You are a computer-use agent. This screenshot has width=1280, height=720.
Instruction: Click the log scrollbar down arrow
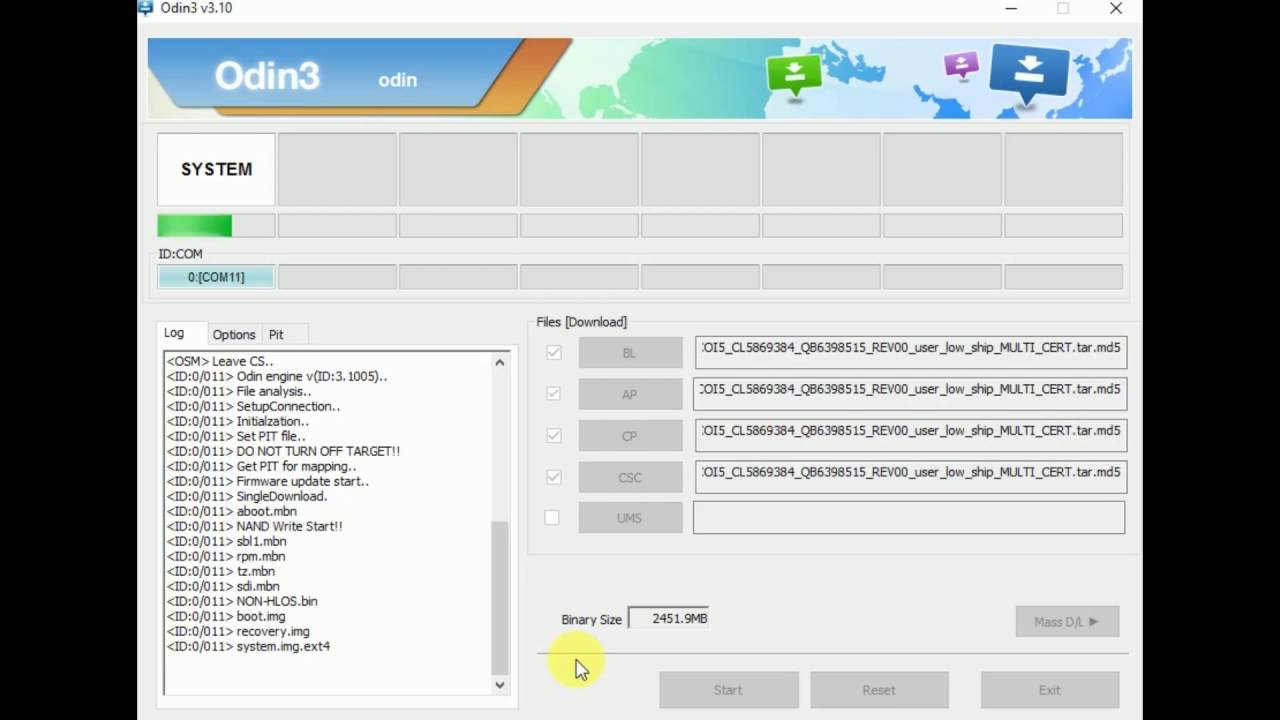point(500,685)
